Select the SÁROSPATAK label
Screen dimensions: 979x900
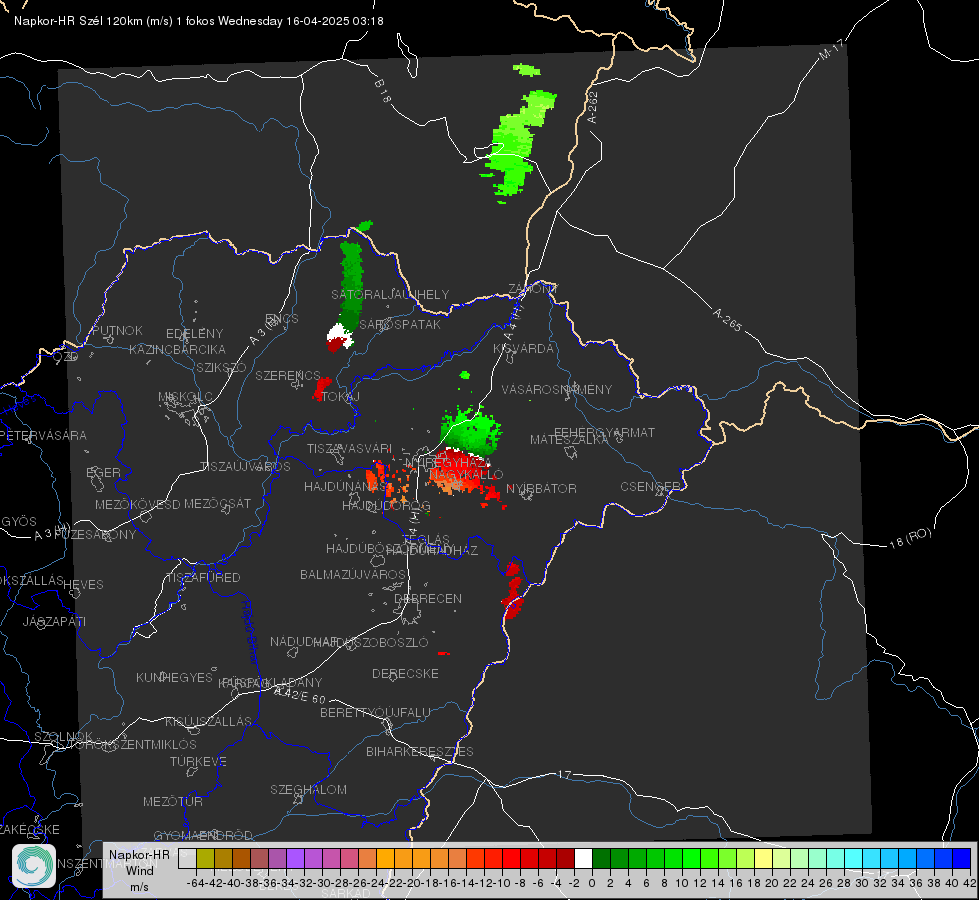click(400, 324)
